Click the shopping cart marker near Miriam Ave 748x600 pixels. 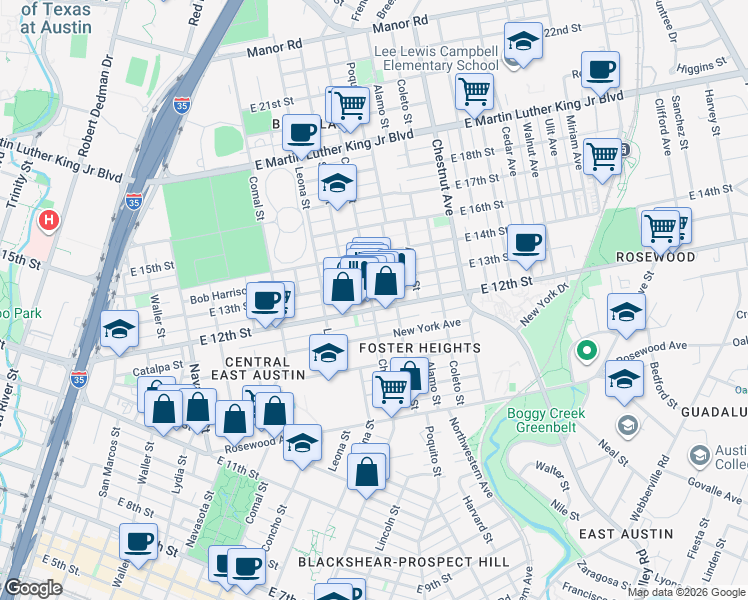pos(603,158)
